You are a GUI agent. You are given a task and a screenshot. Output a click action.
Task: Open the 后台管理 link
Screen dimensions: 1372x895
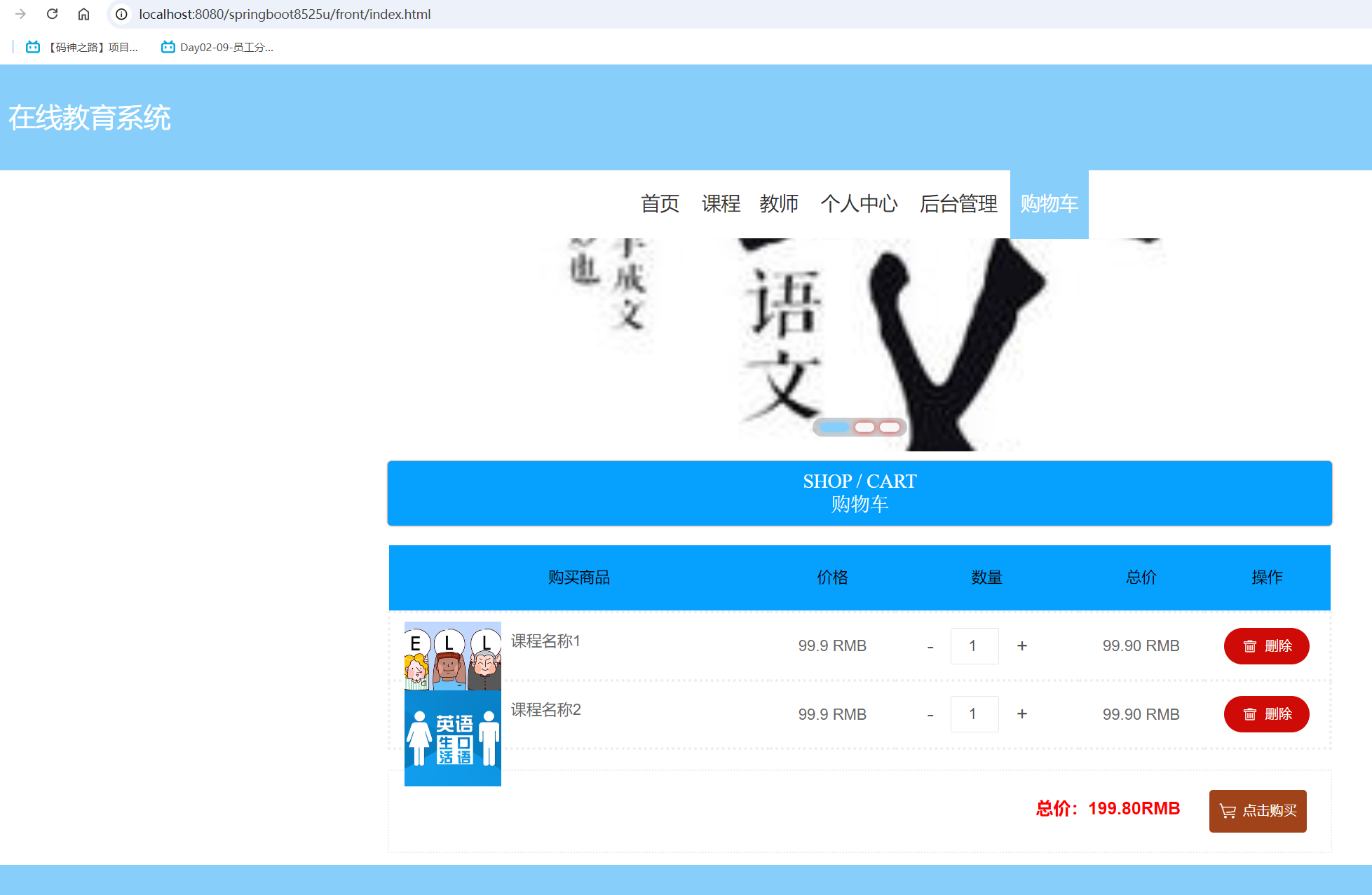click(x=958, y=204)
